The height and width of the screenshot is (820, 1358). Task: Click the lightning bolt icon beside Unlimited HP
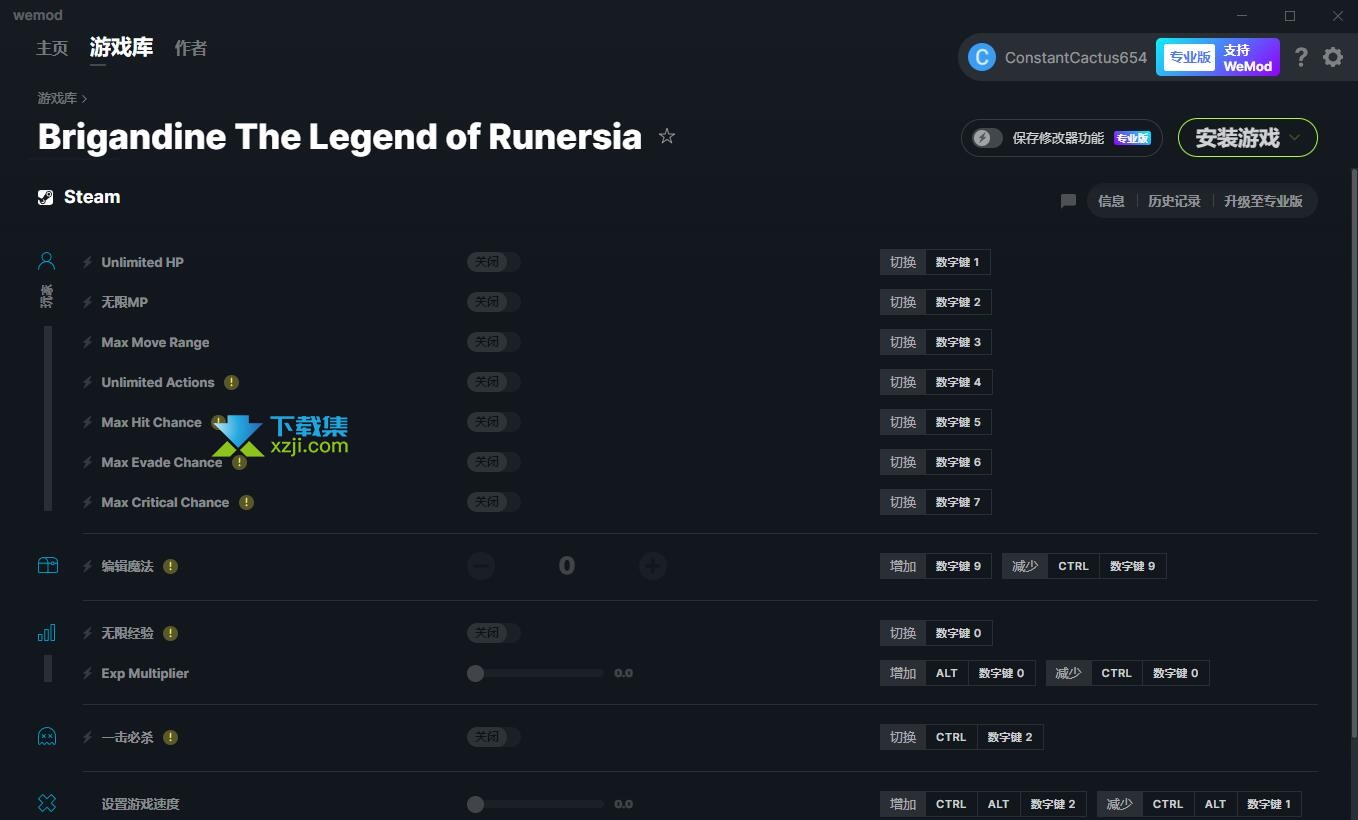click(x=88, y=262)
